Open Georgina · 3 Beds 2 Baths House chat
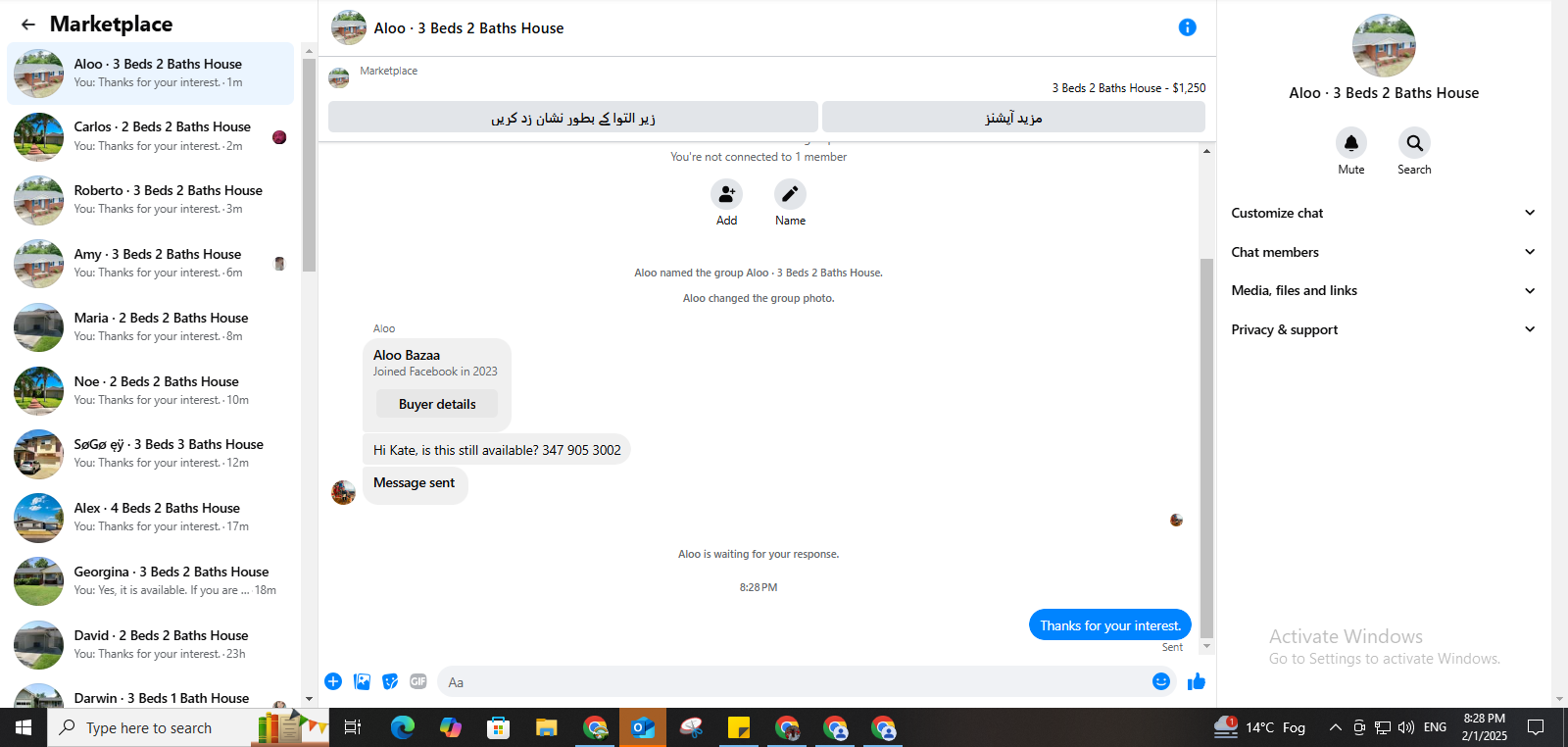Screen dimensions: 1568x747 pyautogui.click(x=150, y=581)
